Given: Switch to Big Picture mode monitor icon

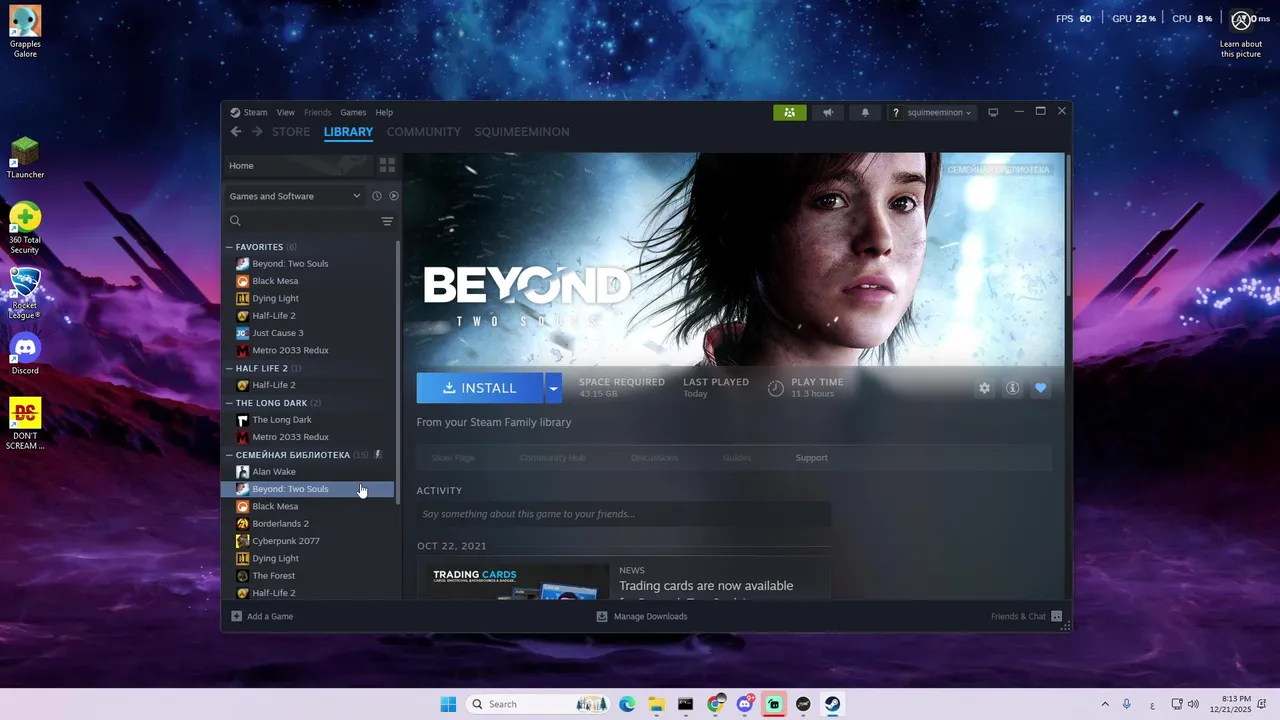Looking at the screenshot, I should pyautogui.click(x=993, y=112).
